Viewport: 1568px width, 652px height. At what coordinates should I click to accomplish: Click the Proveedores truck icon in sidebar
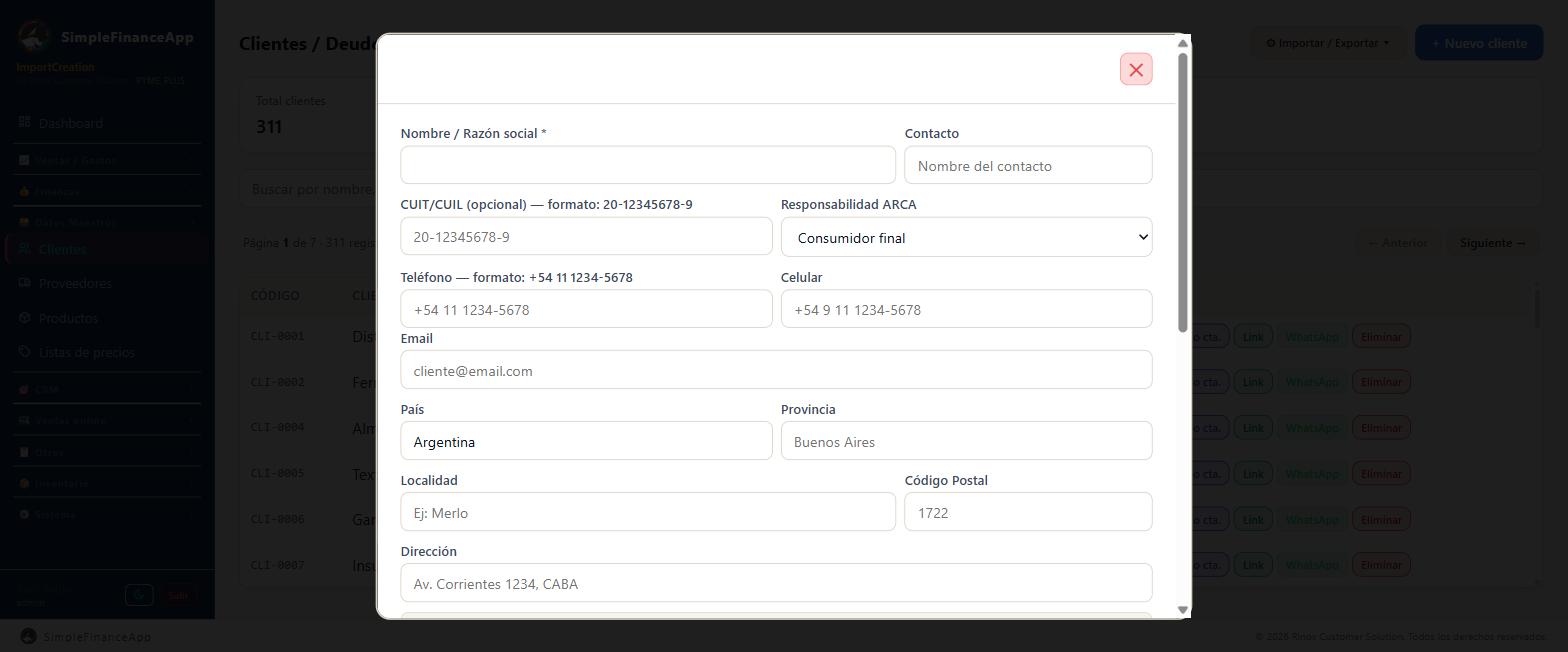[x=25, y=283]
